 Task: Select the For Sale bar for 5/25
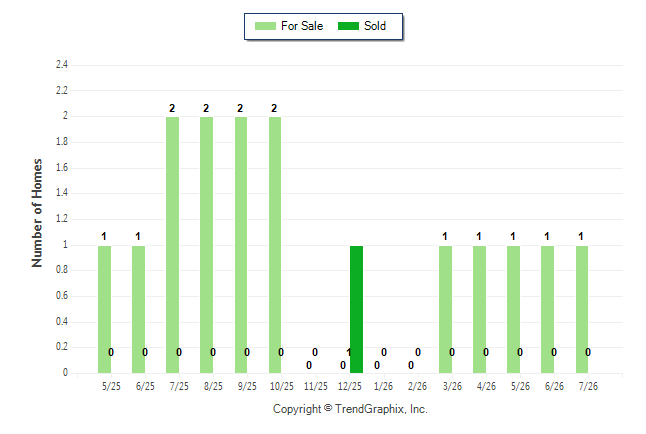click(x=104, y=310)
